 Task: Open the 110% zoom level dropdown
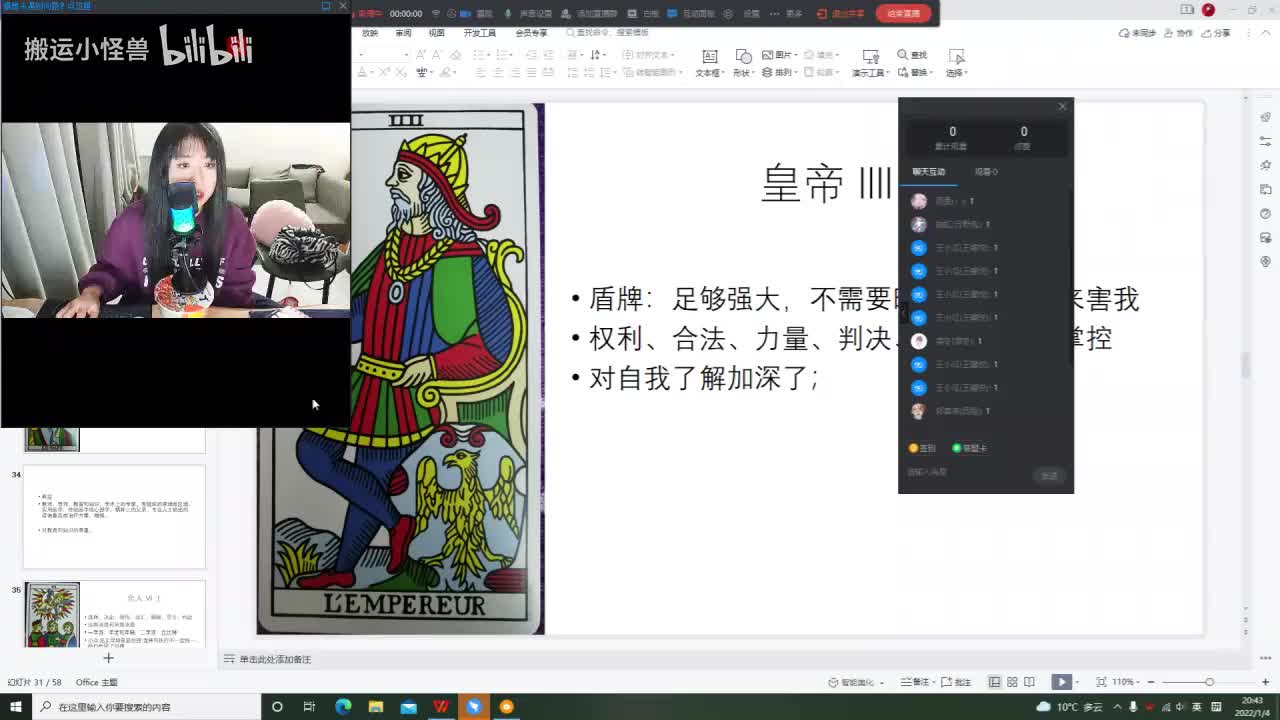click(x=1126, y=682)
